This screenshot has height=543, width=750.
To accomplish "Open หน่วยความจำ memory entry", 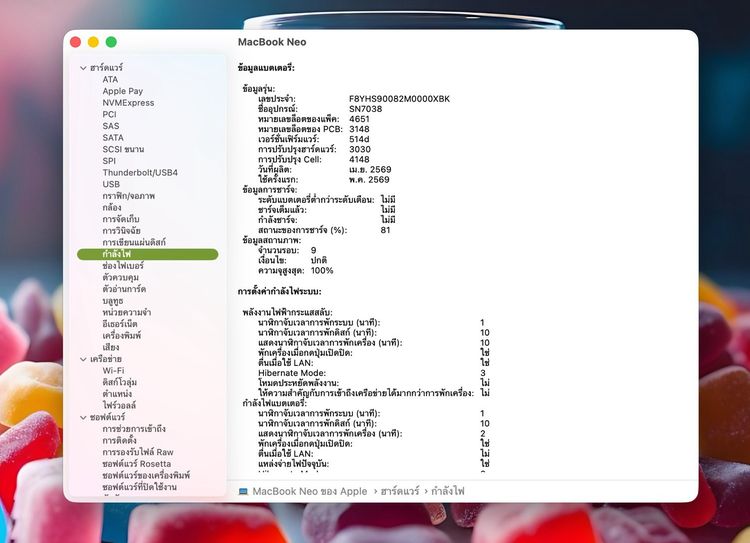I will click(x=127, y=312).
